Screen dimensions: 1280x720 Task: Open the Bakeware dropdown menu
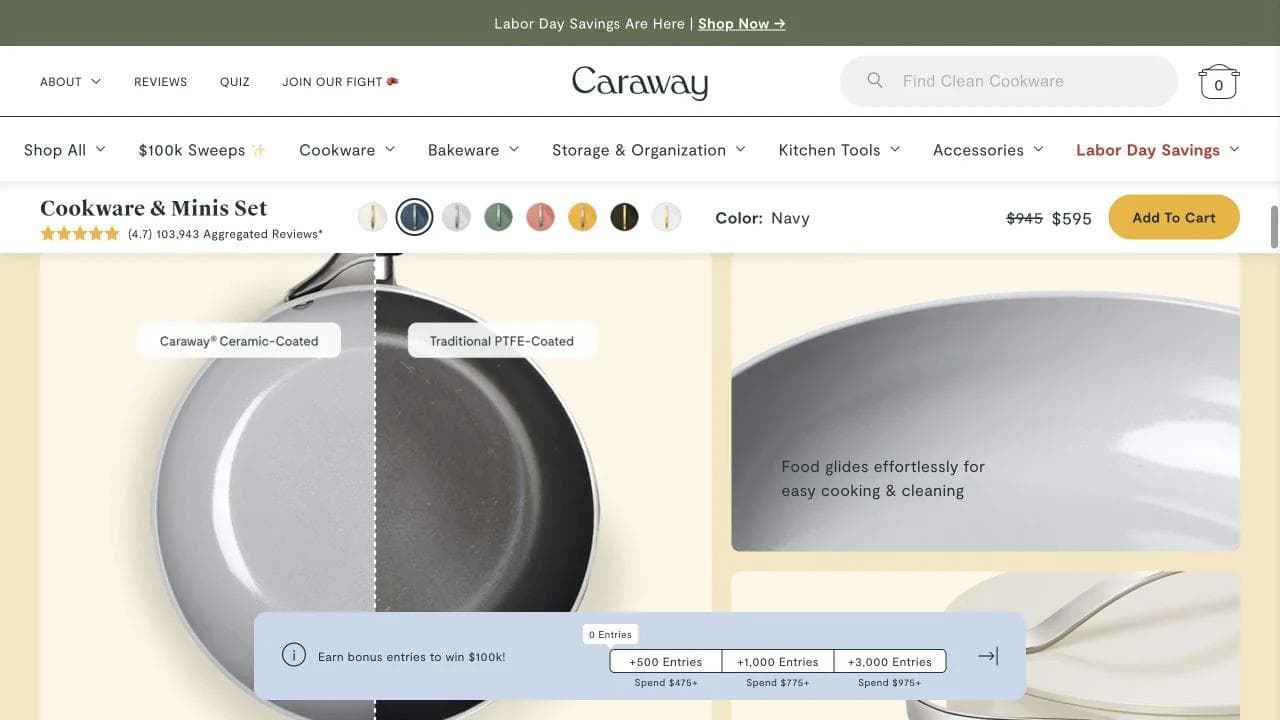click(x=473, y=150)
